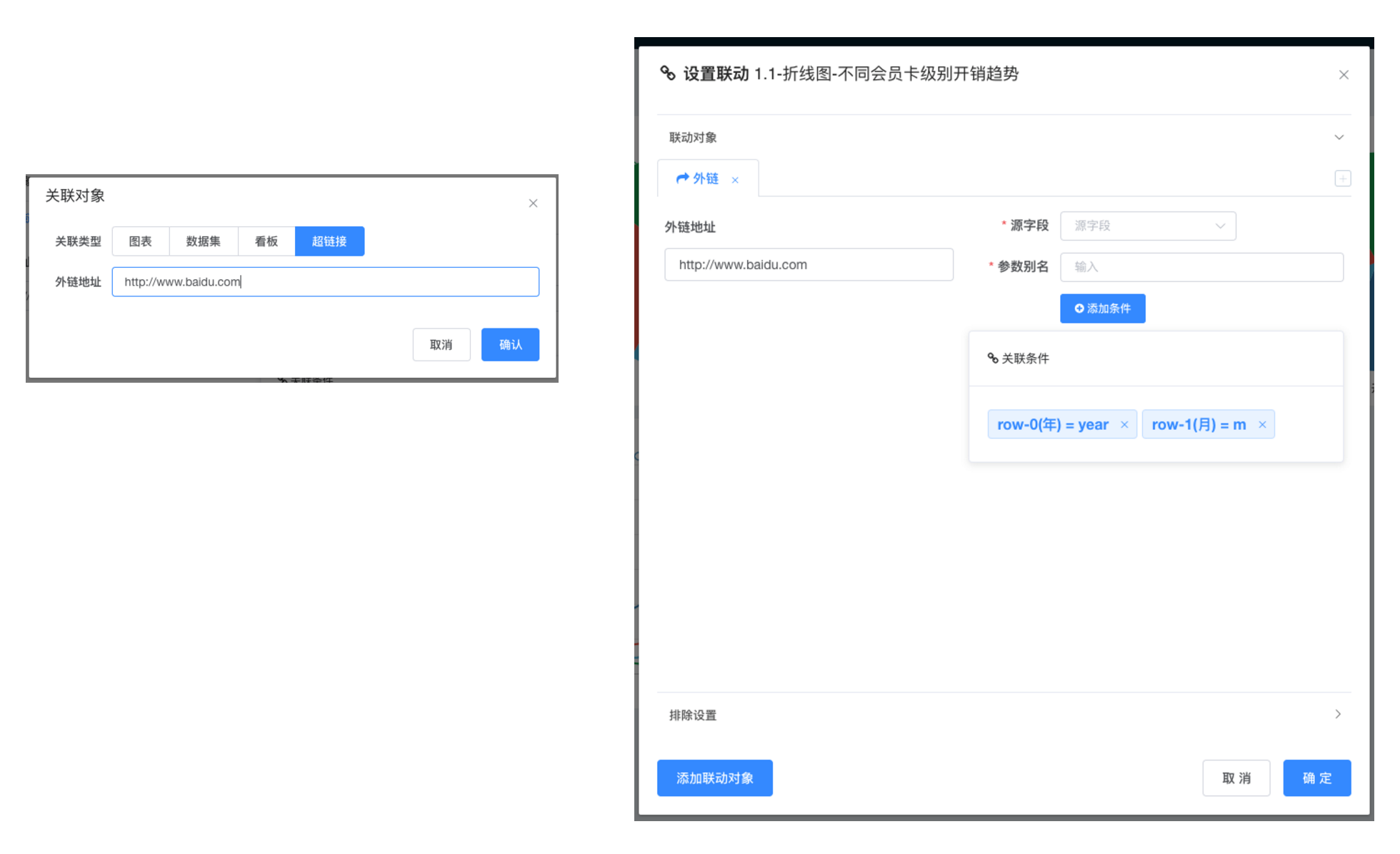The height and width of the screenshot is (854, 1400).
Task: Select the 数据集 association type
Action: point(204,241)
